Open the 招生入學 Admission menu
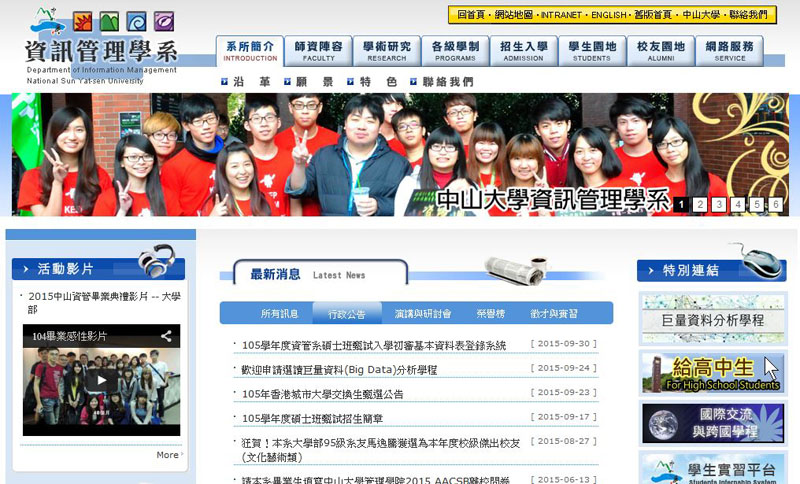Image resolution: width=800 pixels, height=484 pixels. [523, 51]
